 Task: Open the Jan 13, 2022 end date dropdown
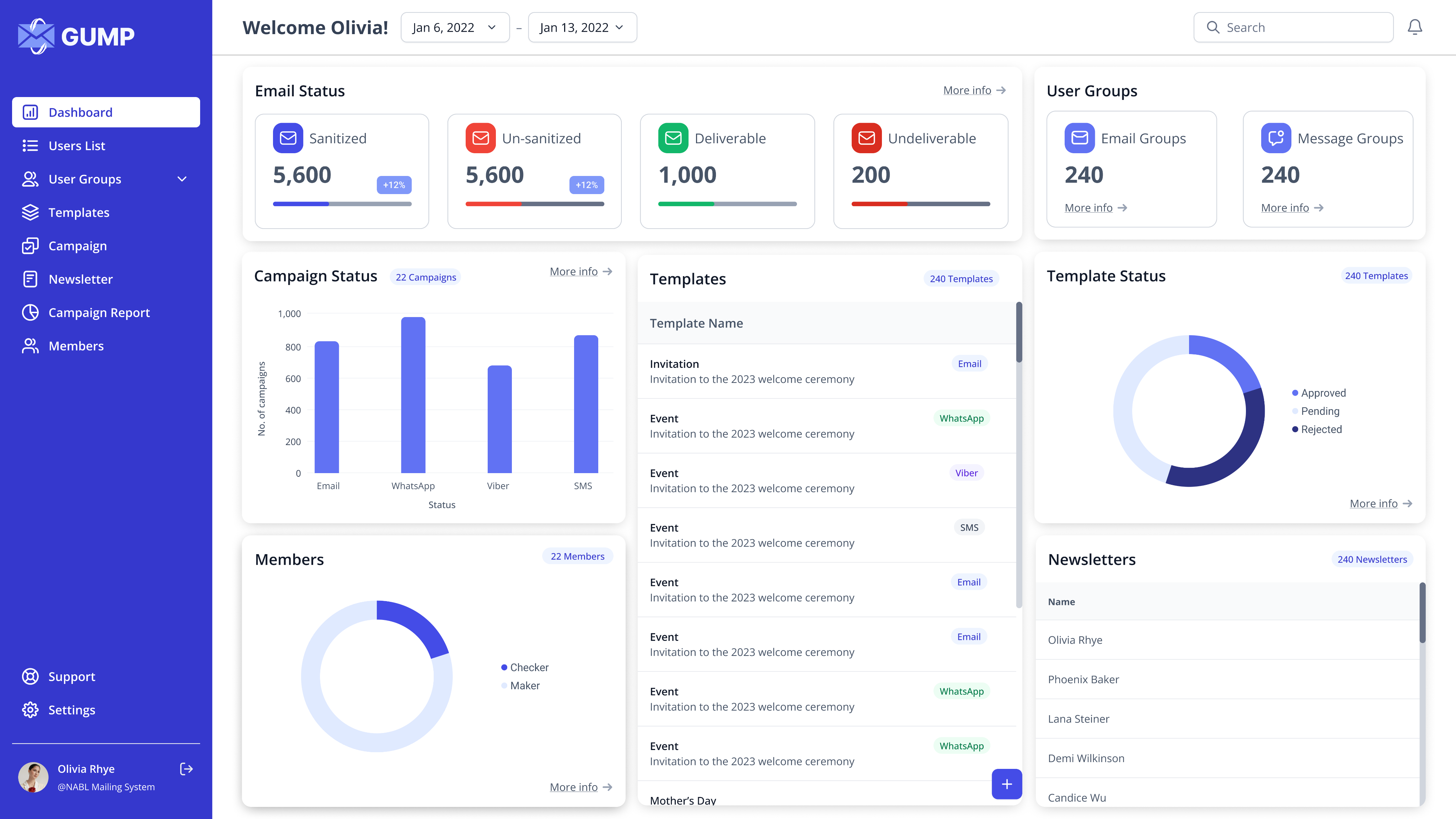click(582, 27)
